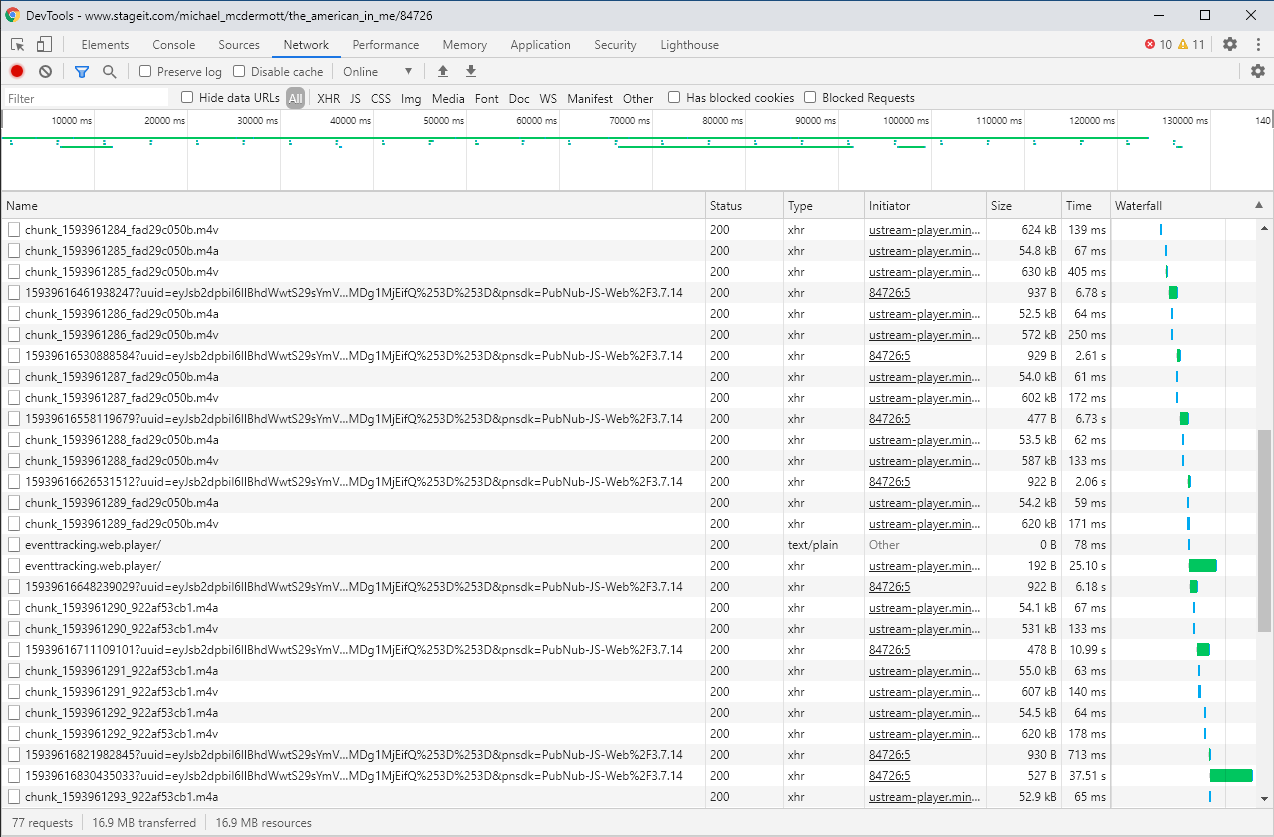Export HAR file with download arrow

coord(471,71)
